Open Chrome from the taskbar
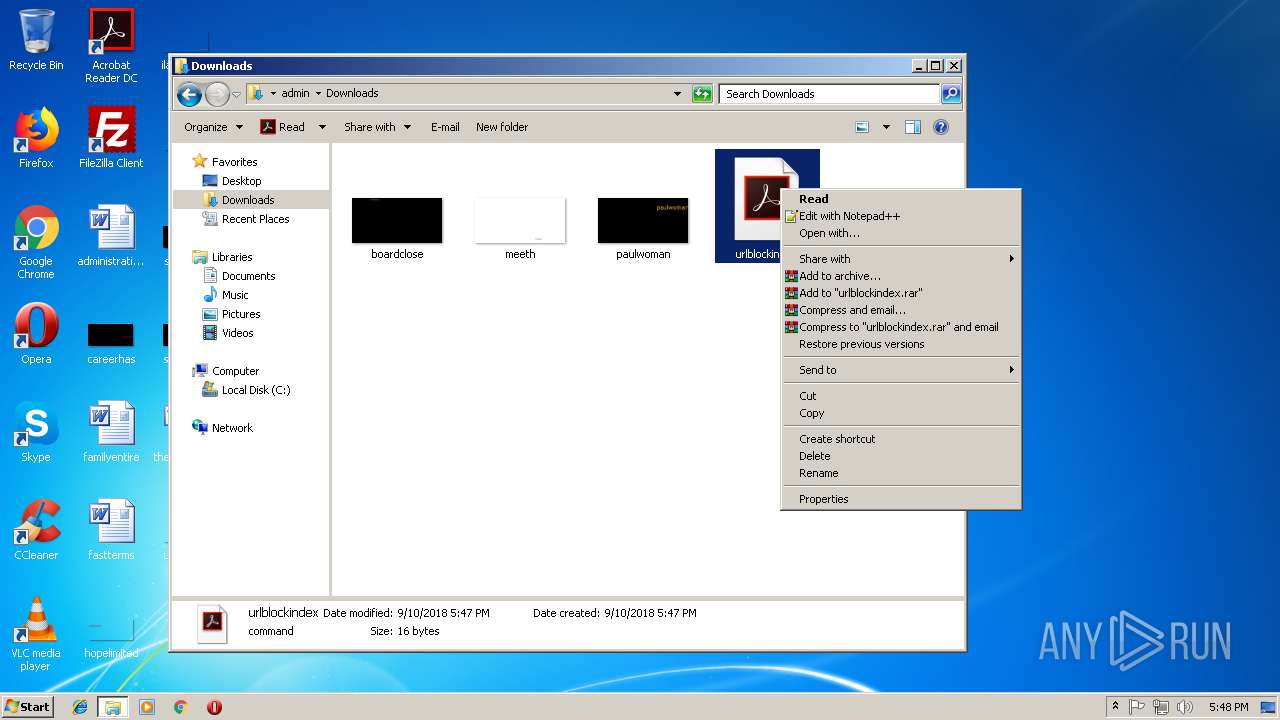Screen dimensions: 1280x720 coord(180,707)
